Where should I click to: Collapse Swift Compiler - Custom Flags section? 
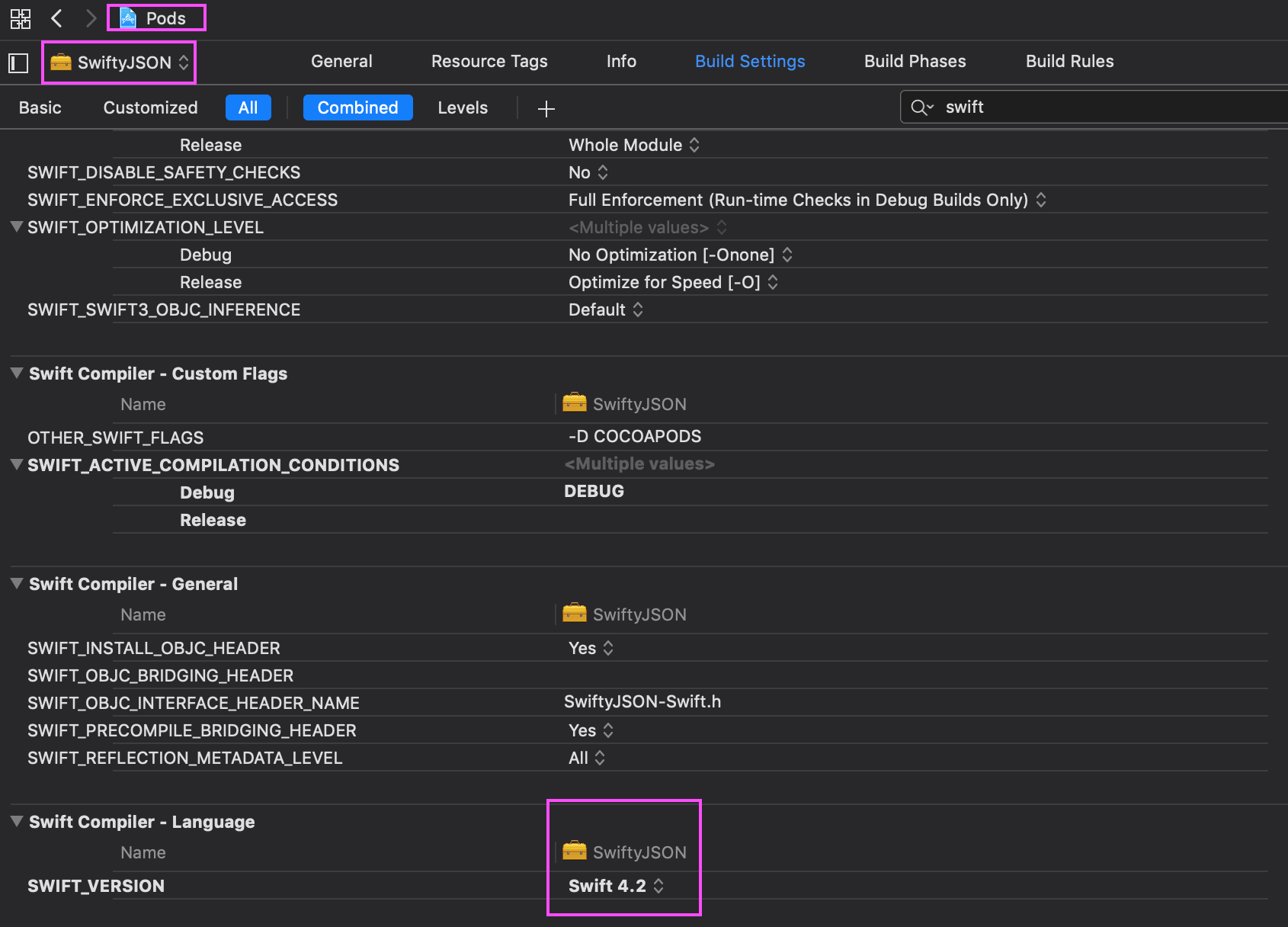[16, 373]
